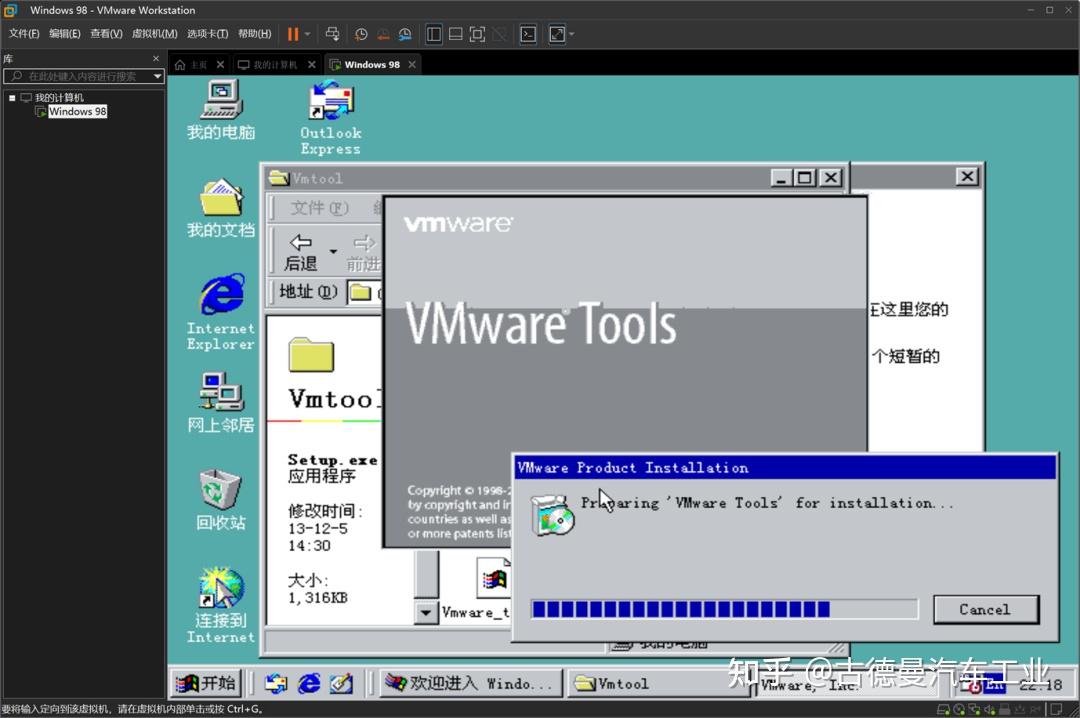Expand the pause button dropdown arrow
1080x718 pixels.
pyautogui.click(x=308, y=33)
